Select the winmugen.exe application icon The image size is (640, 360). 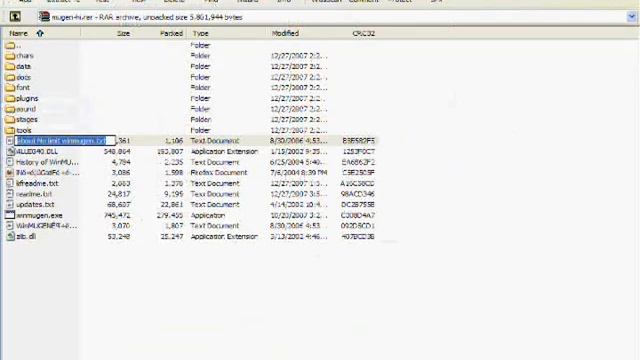coord(10,215)
